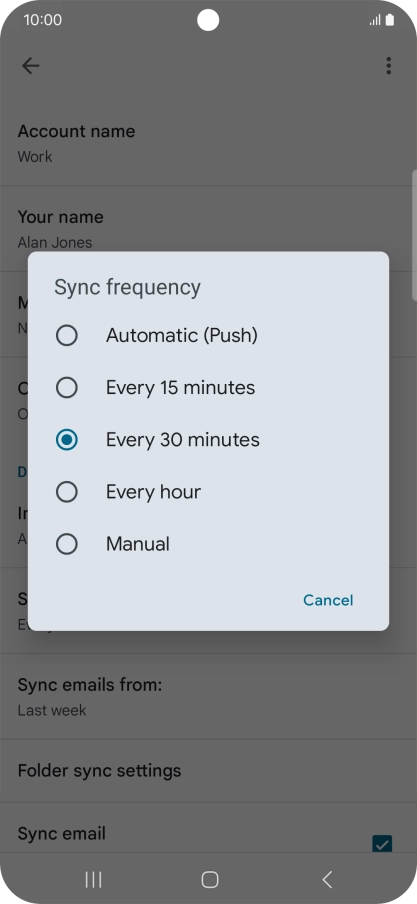Open Folder sync settings
Image resolution: width=417 pixels, height=904 pixels.
(x=208, y=771)
